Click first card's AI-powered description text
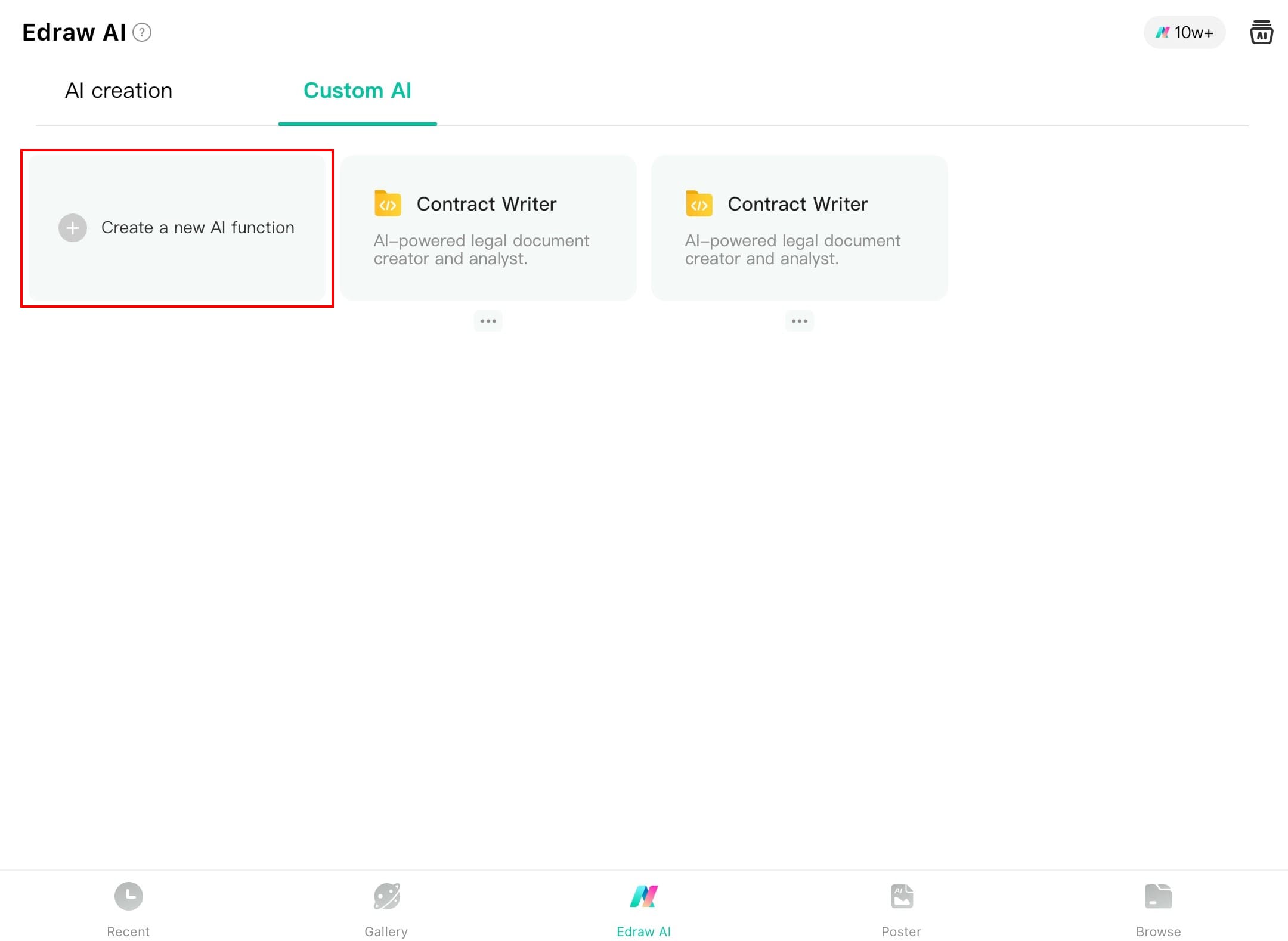The width and height of the screenshot is (1288, 941). (x=481, y=249)
